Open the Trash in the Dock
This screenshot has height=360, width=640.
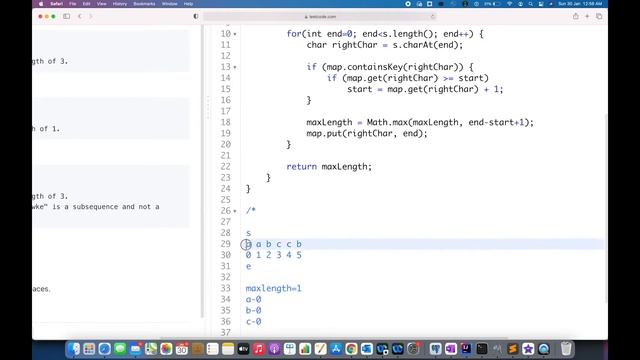pos(566,349)
